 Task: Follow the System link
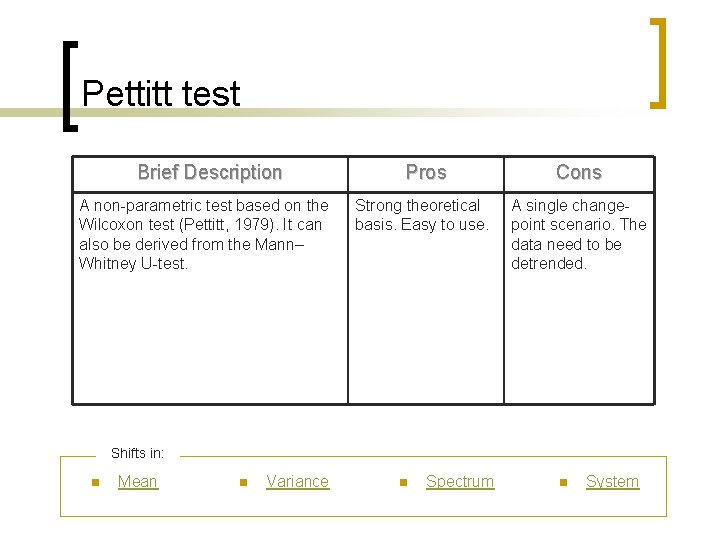(612, 481)
